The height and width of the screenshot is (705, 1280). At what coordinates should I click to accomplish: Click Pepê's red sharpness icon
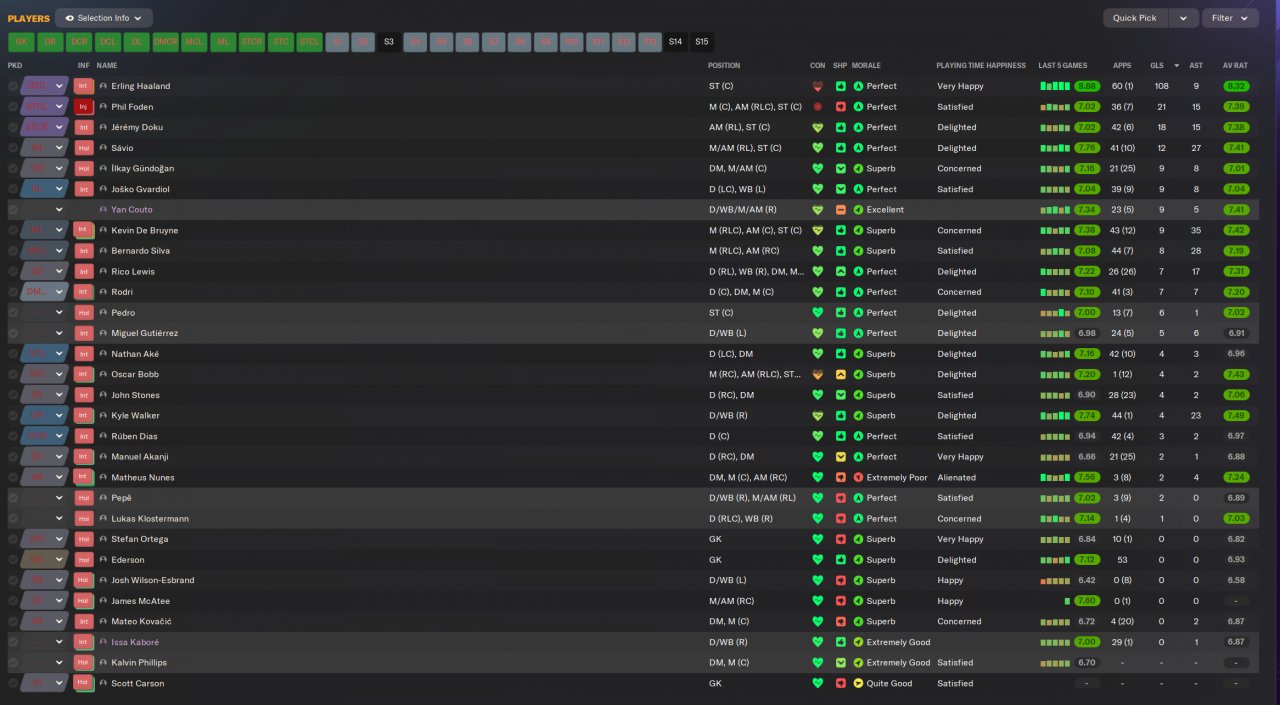coord(841,498)
